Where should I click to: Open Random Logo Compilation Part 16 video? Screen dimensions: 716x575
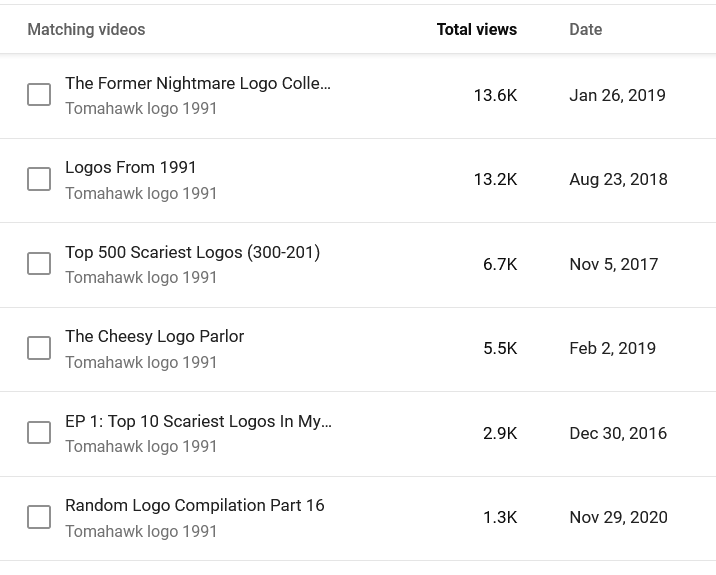(195, 506)
